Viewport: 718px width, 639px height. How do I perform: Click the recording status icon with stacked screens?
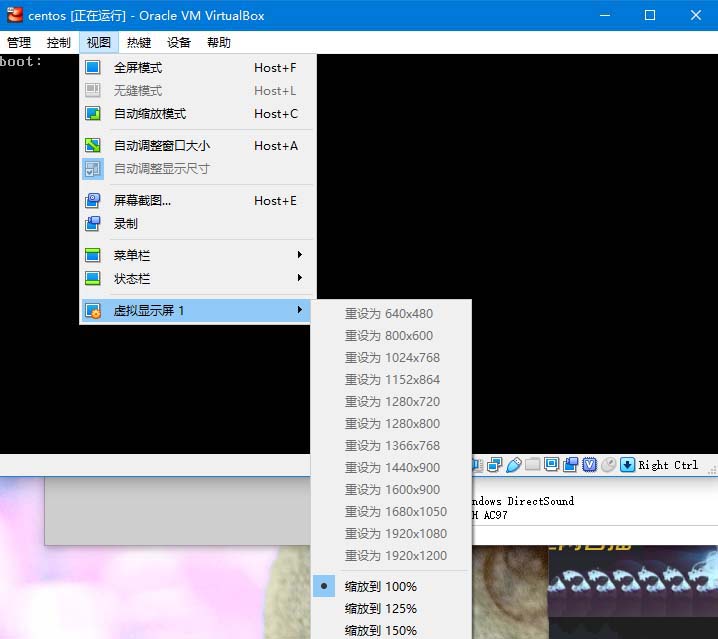pos(571,465)
